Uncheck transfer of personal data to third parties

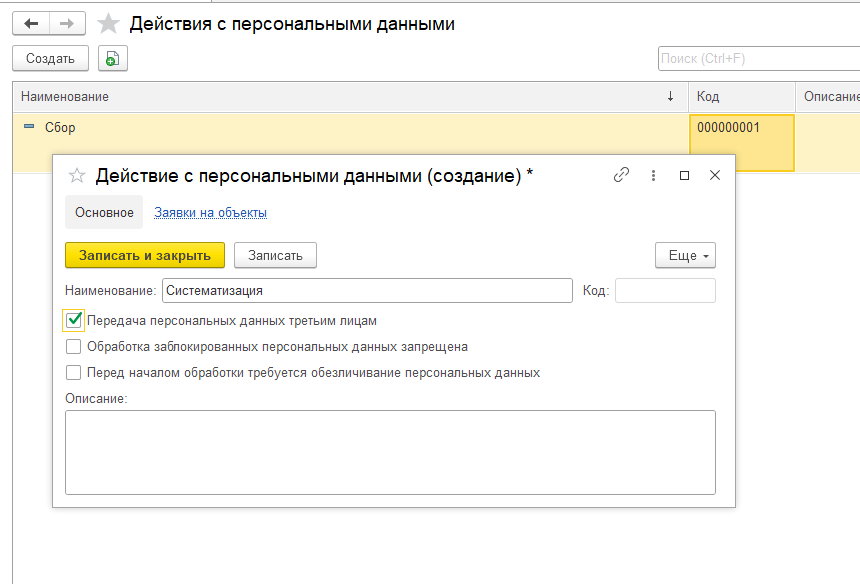[73, 321]
